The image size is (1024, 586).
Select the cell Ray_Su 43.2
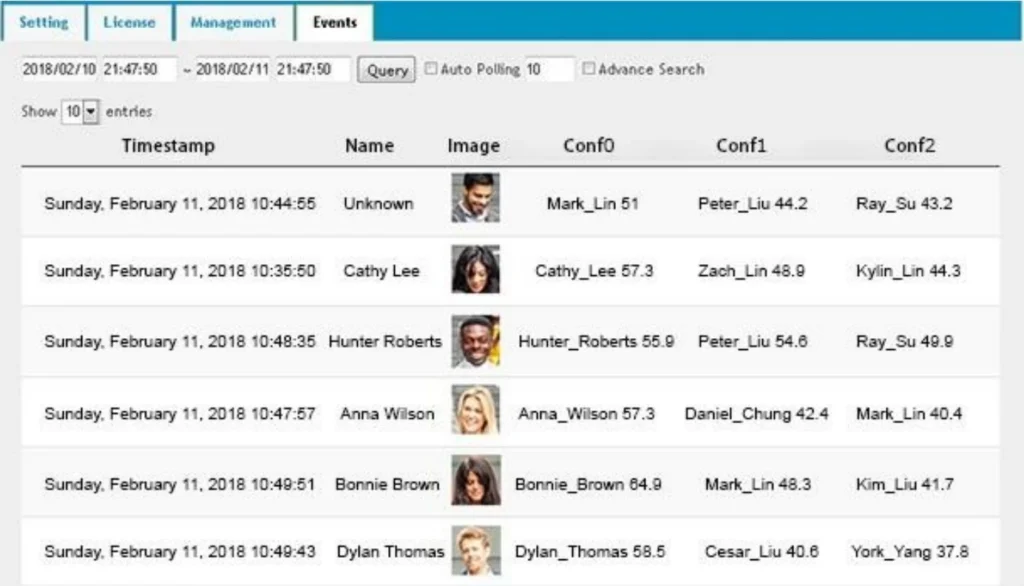904,204
